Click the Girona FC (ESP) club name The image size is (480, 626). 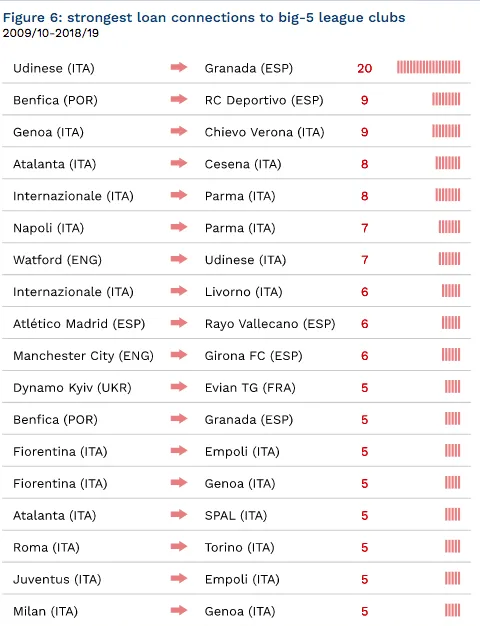tap(253, 355)
